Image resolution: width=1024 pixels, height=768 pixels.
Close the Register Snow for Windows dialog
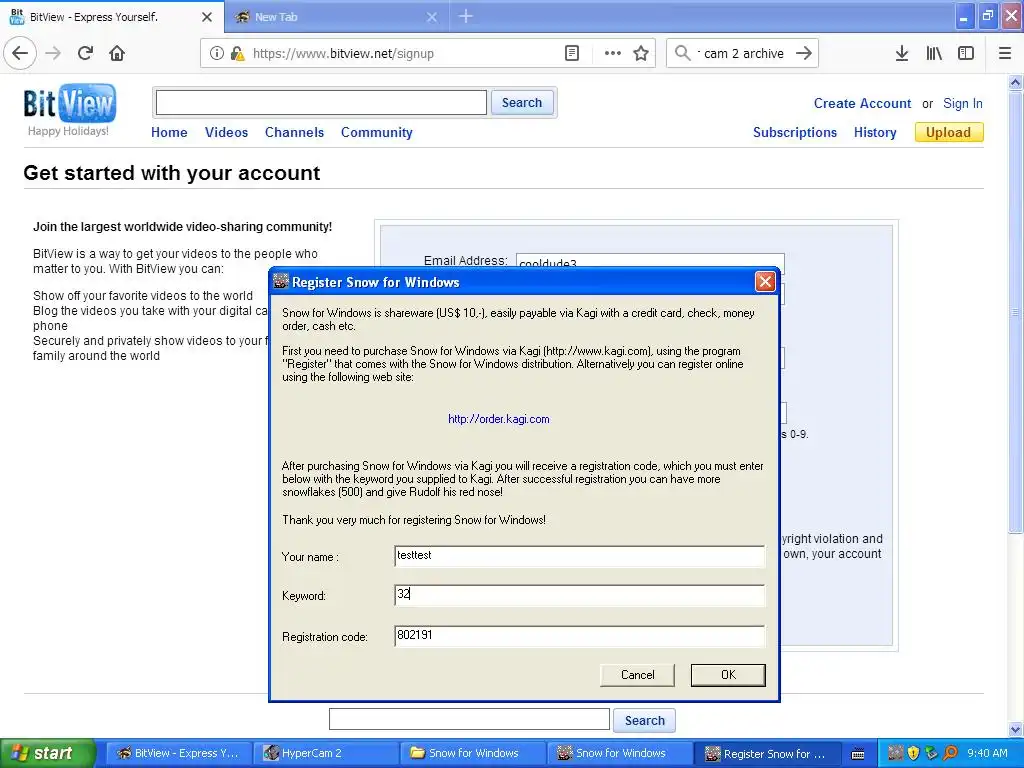click(x=765, y=281)
